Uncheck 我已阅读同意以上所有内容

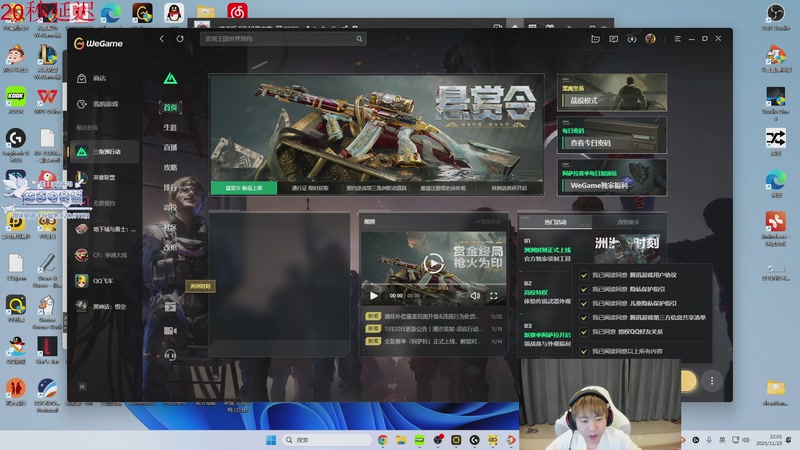584,352
